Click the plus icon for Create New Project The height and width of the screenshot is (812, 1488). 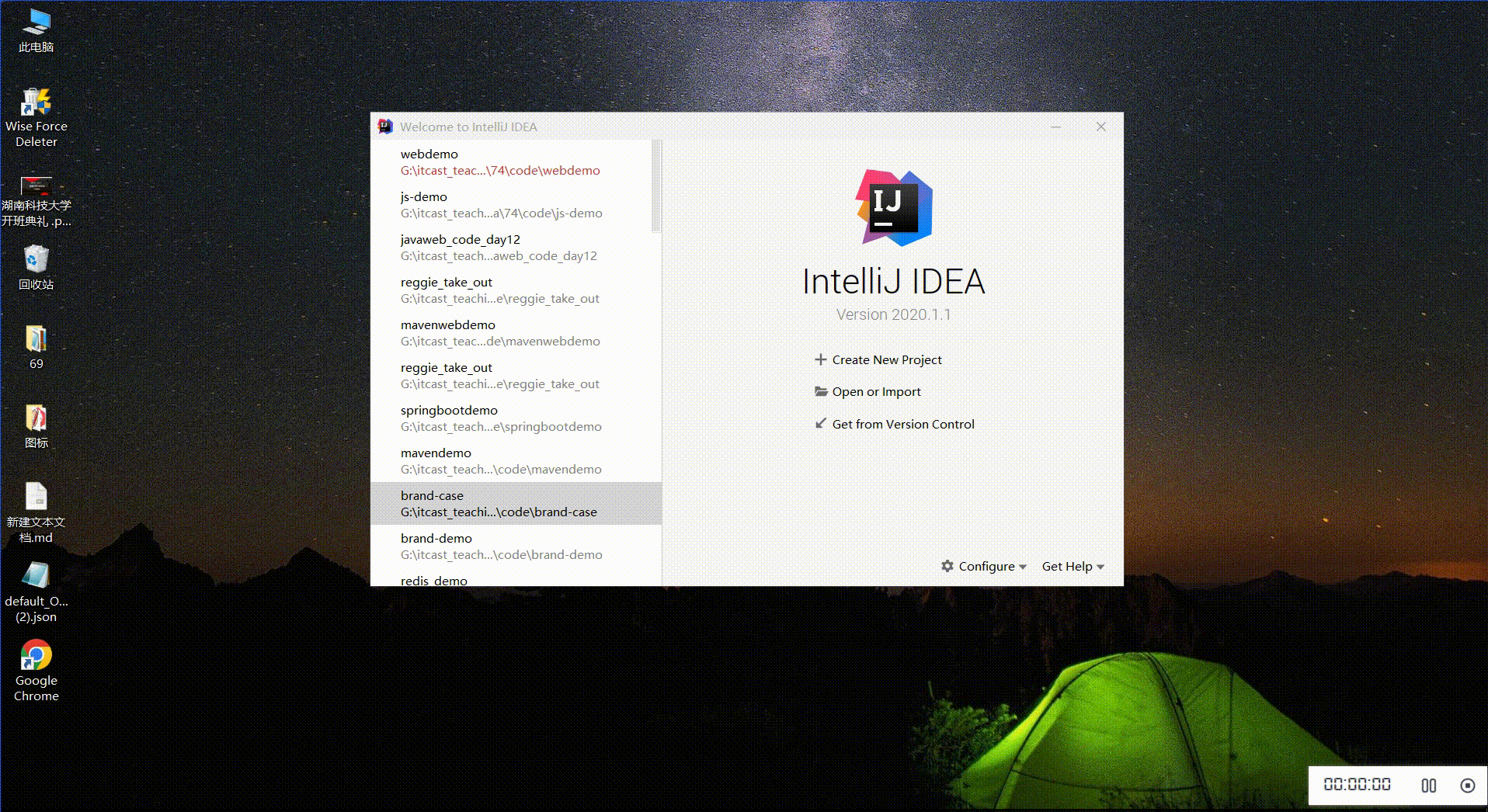tap(820, 359)
